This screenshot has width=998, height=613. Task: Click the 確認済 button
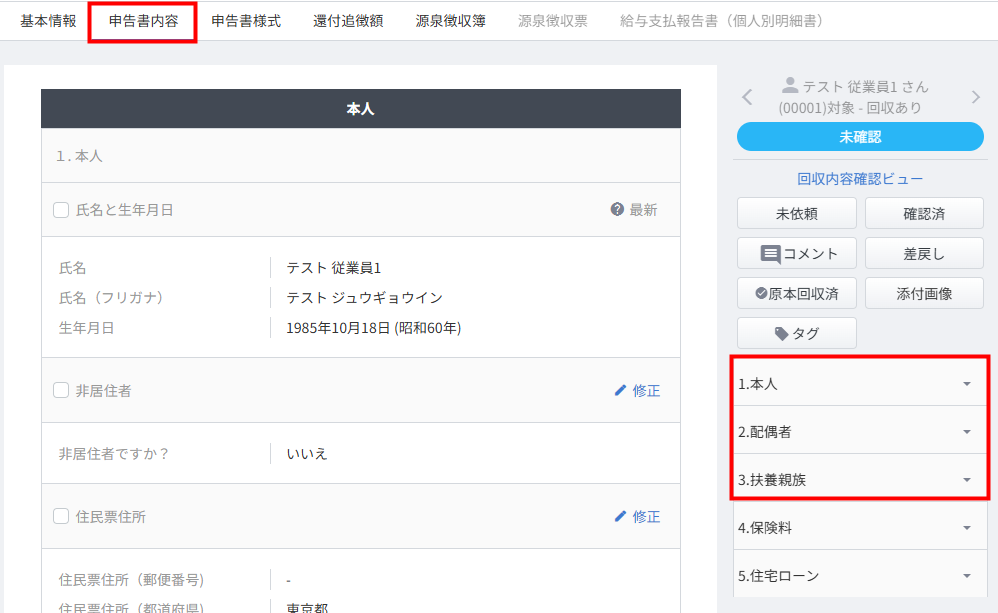924,214
